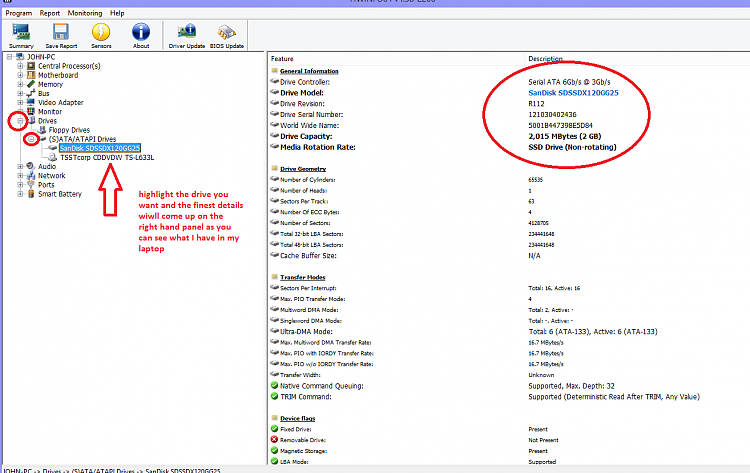Click the Native Command Queuing green check icon
750x473 pixels.
click(274, 385)
